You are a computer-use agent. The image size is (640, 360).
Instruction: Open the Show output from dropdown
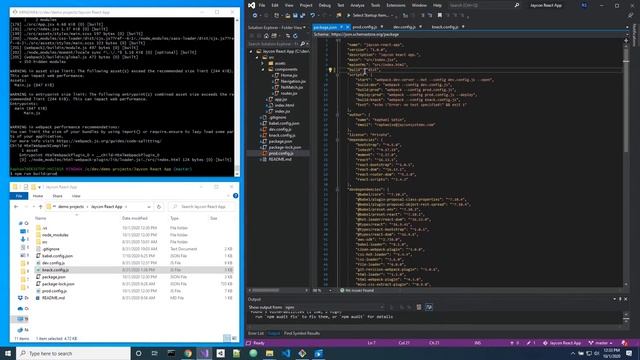coord(334,307)
